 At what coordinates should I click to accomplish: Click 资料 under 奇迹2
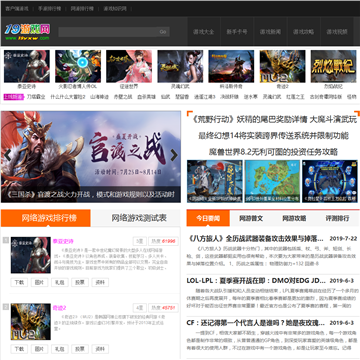pyautogui.click(x=100, y=349)
